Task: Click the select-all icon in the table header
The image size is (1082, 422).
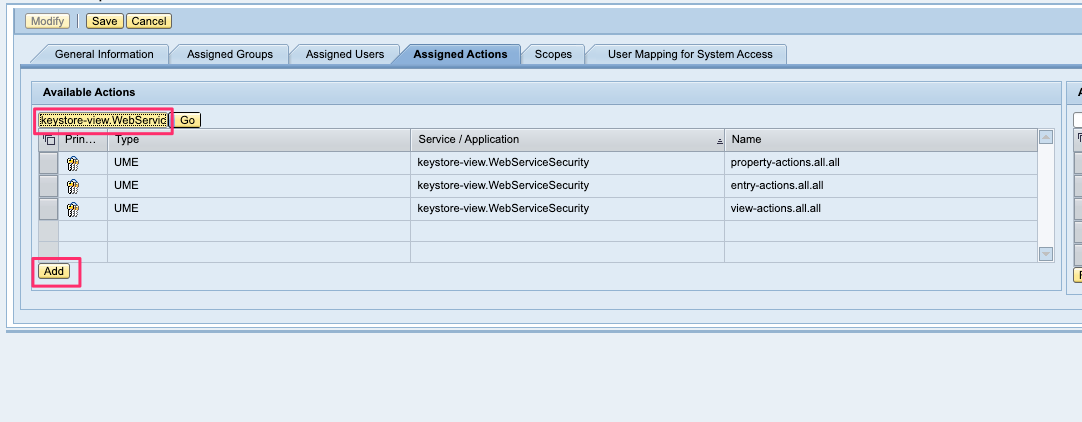Action: 49,140
